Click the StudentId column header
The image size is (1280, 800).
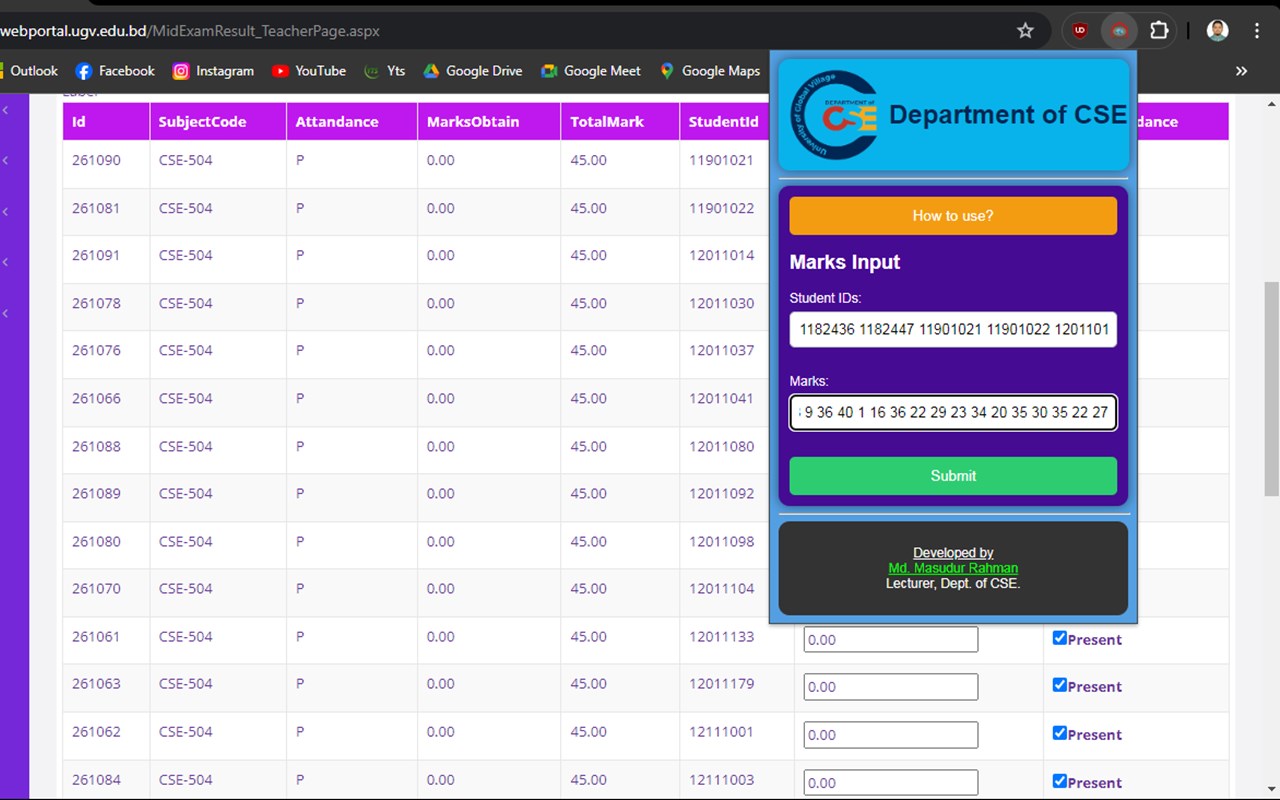pyautogui.click(x=725, y=122)
